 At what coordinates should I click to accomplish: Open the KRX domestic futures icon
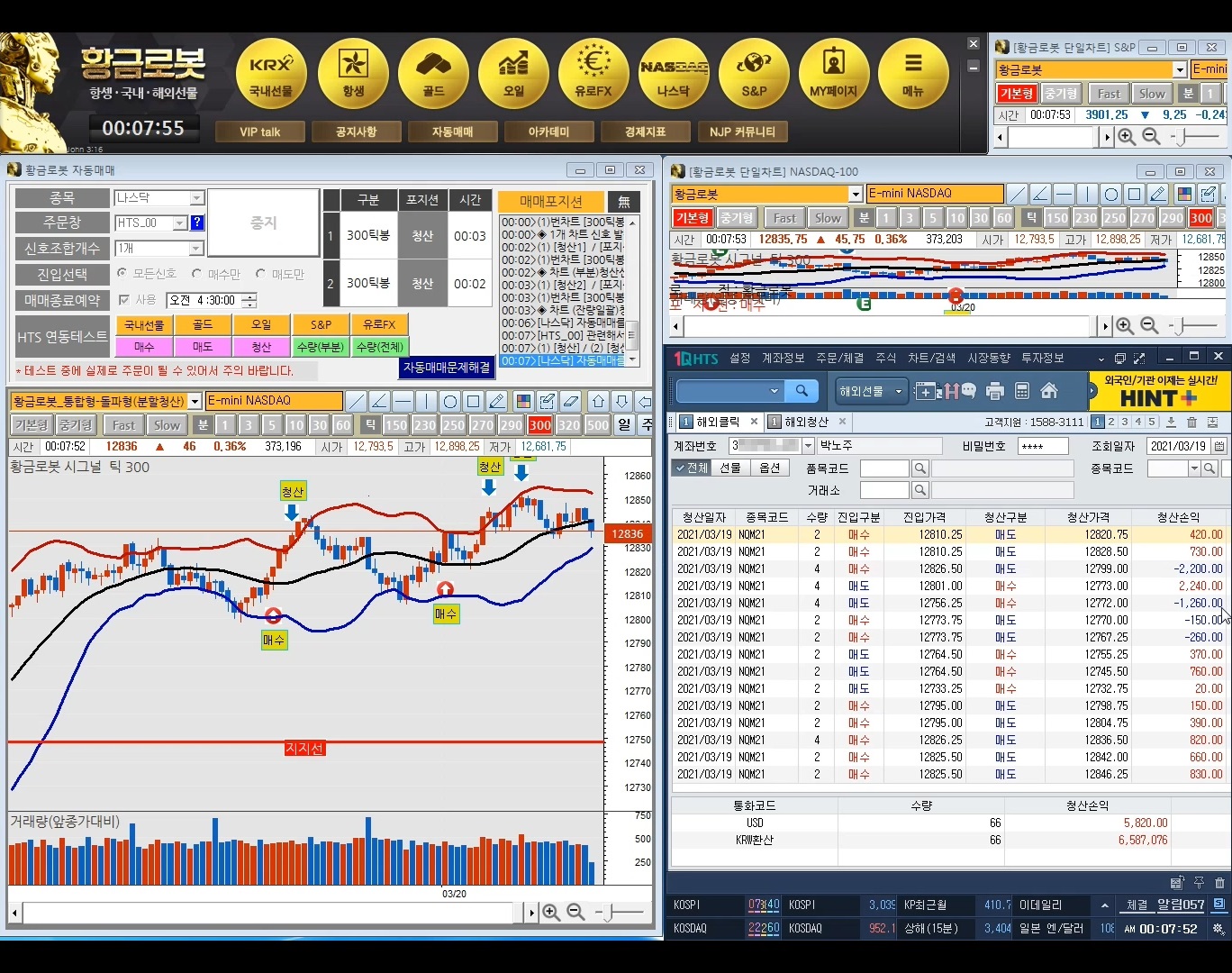point(271,75)
